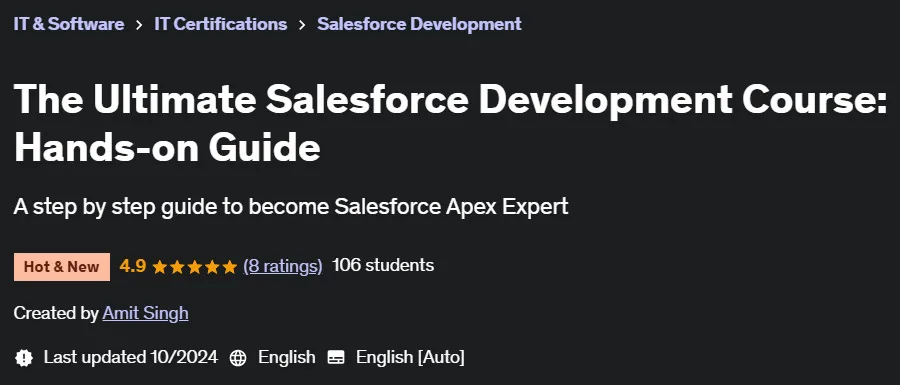
Task: Click the last updated badge icon
Action: [24, 357]
